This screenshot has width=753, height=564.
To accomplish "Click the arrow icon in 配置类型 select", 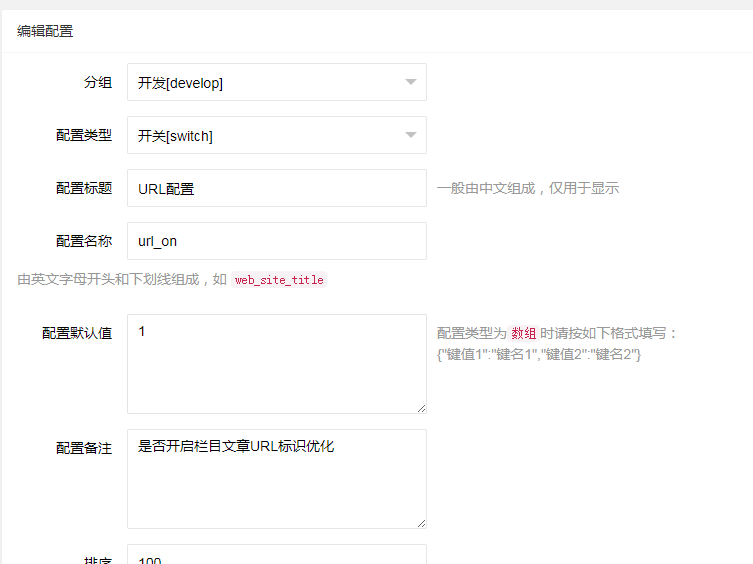I will [410, 136].
